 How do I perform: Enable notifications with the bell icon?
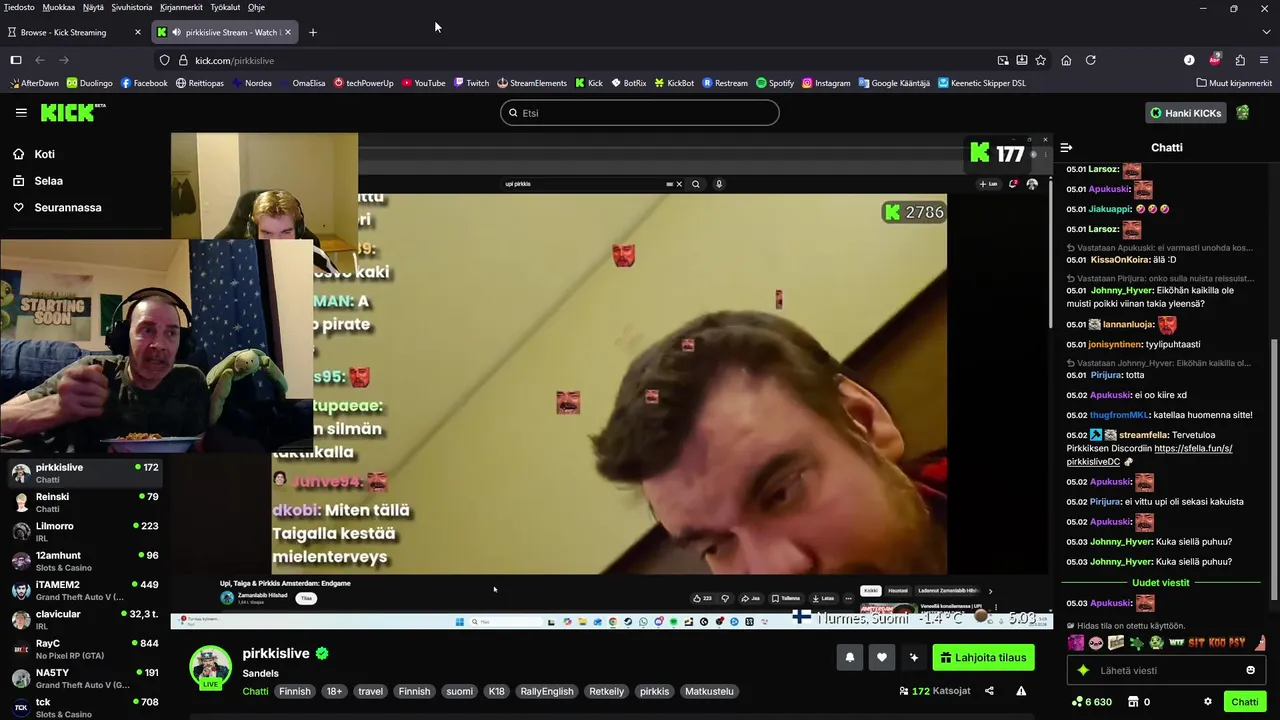pyautogui.click(x=850, y=657)
